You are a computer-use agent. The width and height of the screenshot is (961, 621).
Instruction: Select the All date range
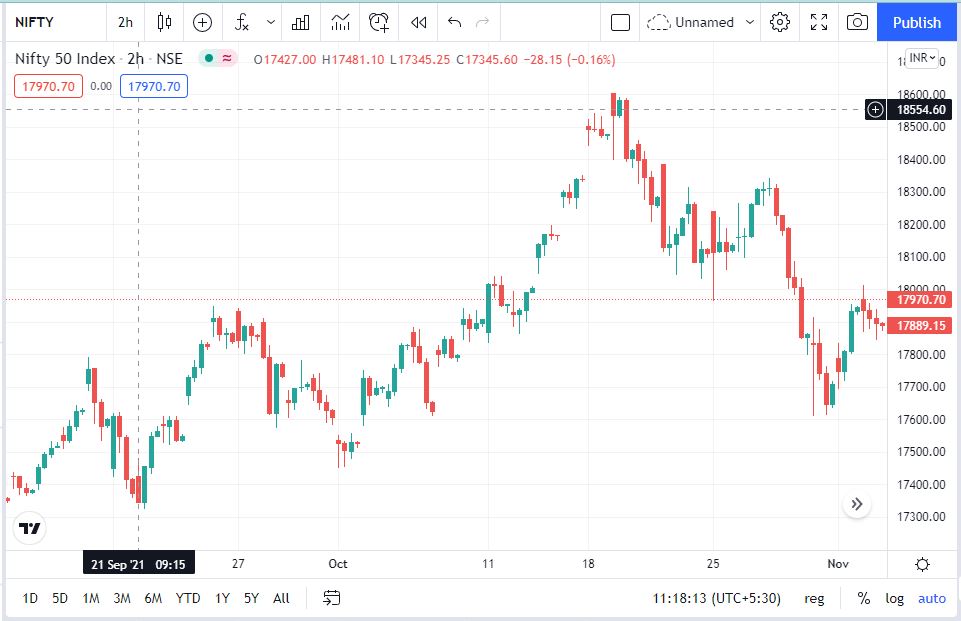pyautogui.click(x=281, y=598)
